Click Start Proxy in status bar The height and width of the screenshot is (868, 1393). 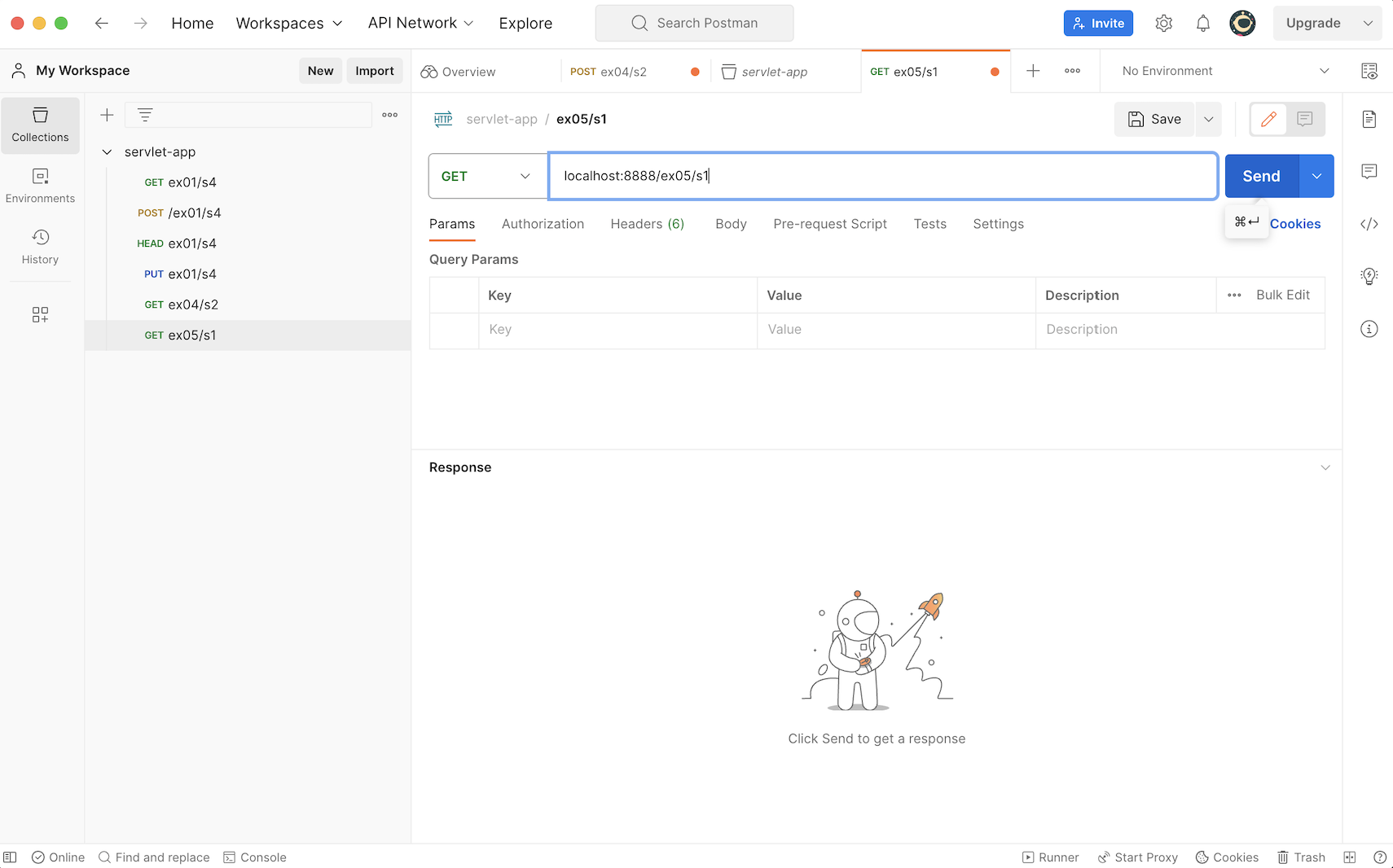pos(1138,857)
